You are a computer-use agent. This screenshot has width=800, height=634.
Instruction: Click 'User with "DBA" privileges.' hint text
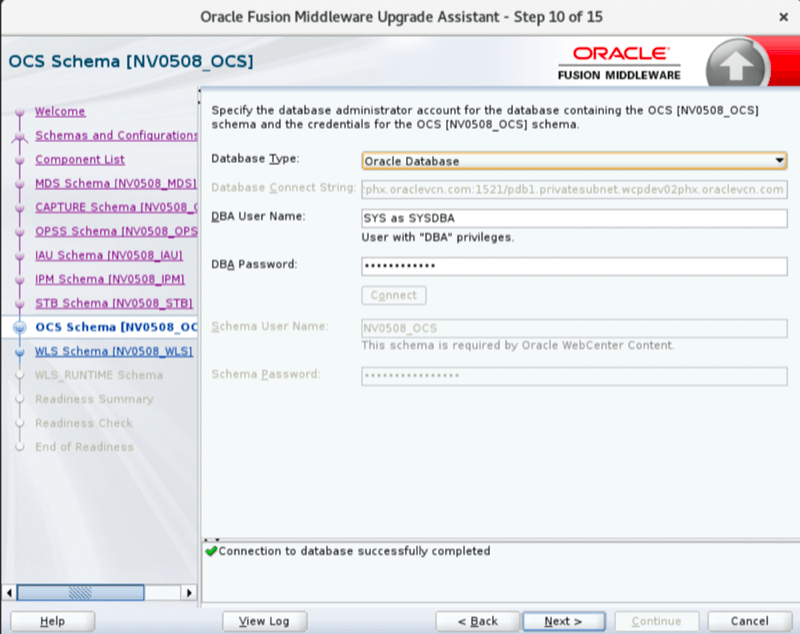pyautogui.click(x=438, y=237)
